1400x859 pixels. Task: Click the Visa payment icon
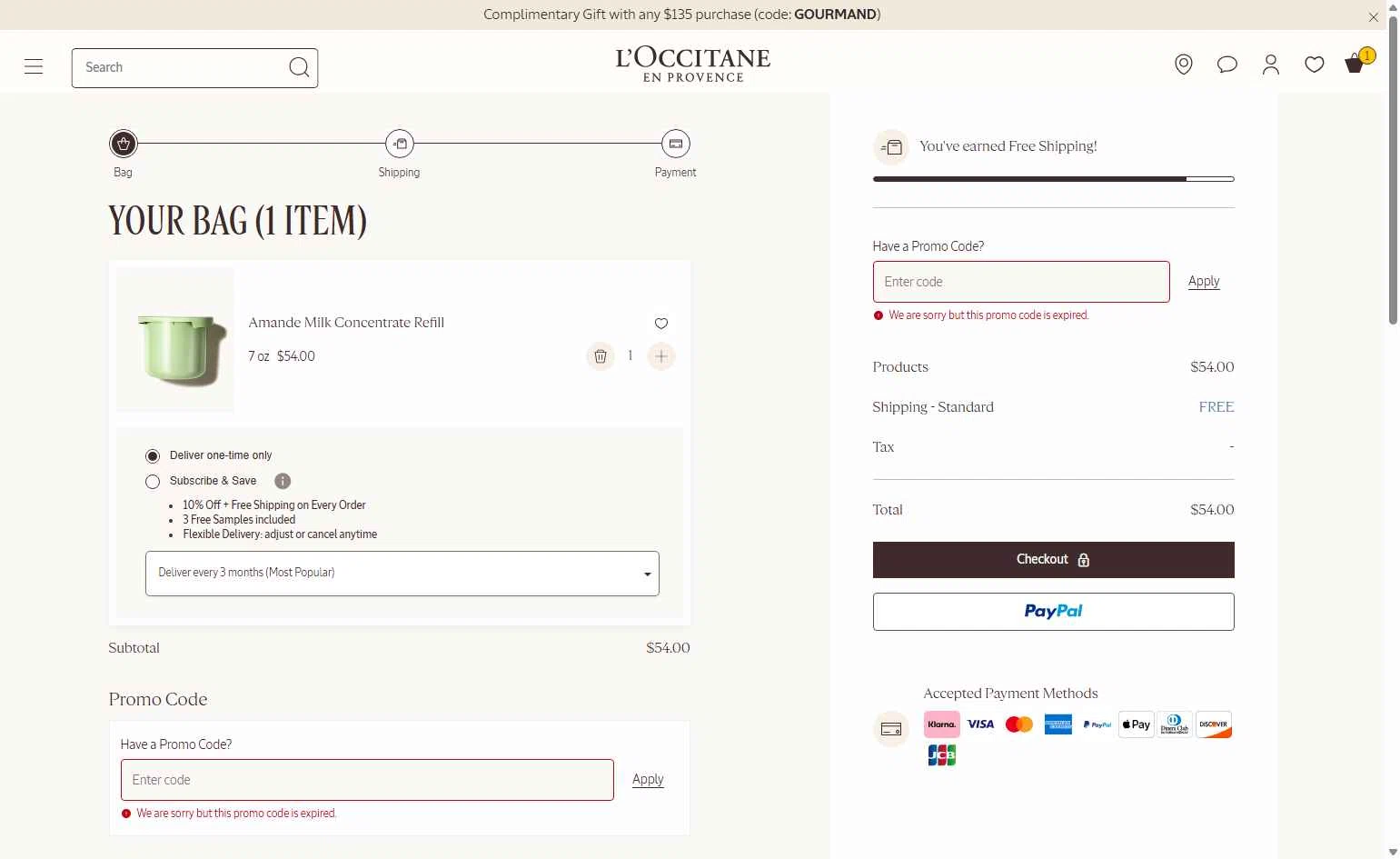[980, 724]
